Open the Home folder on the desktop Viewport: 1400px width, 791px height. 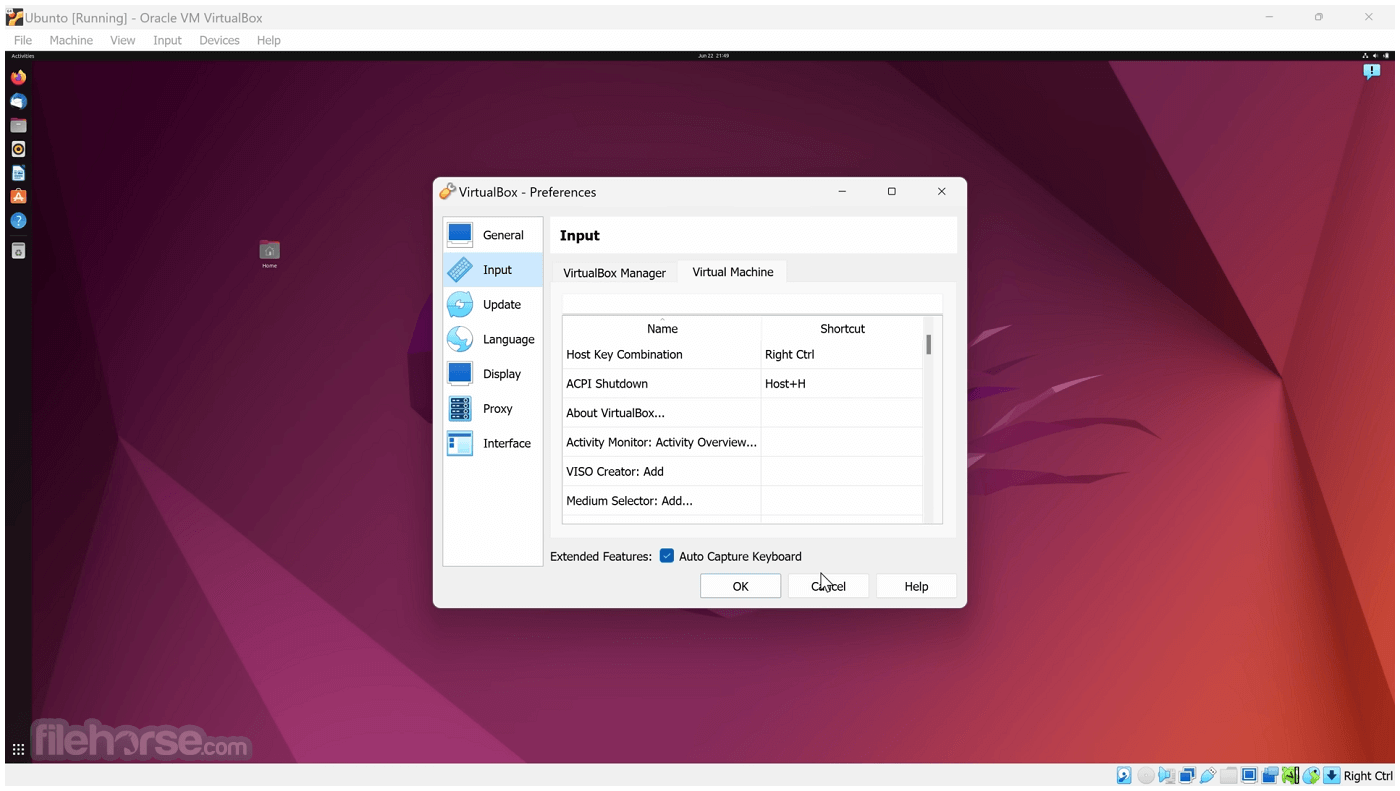pyautogui.click(x=269, y=253)
